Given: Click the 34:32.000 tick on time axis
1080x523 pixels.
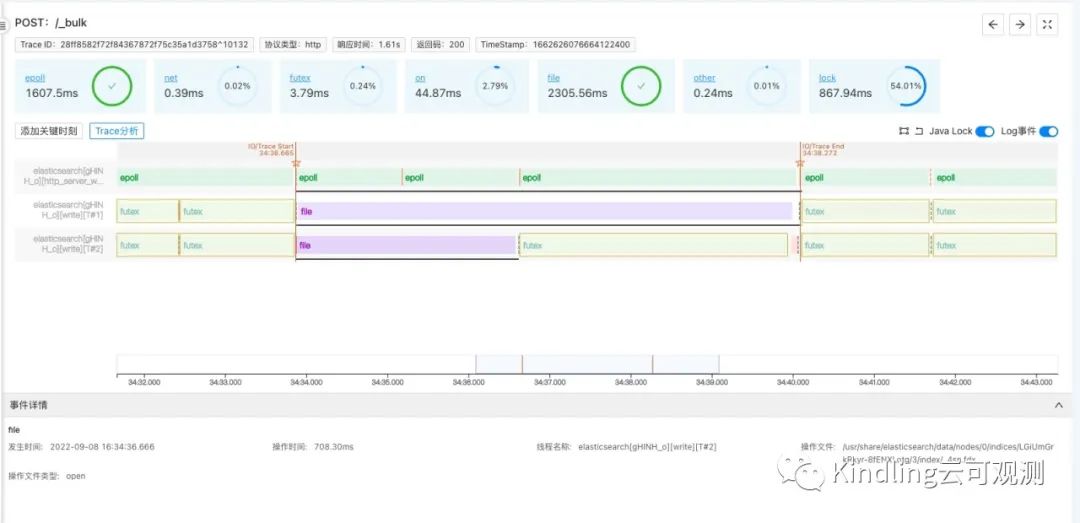Looking at the screenshot, I should click(x=145, y=382).
